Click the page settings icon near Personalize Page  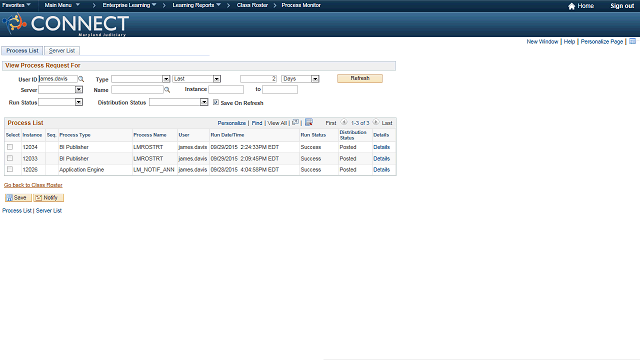click(632, 41)
